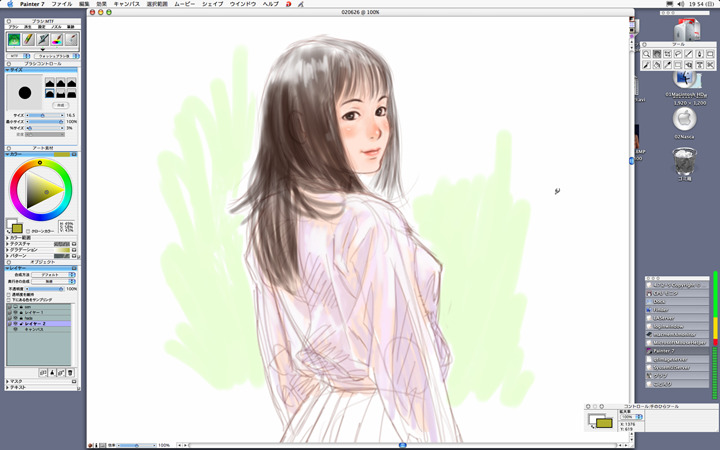The height and width of the screenshot is (450, 720).
Task: Expand the マスク section
Action: [9, 381]
